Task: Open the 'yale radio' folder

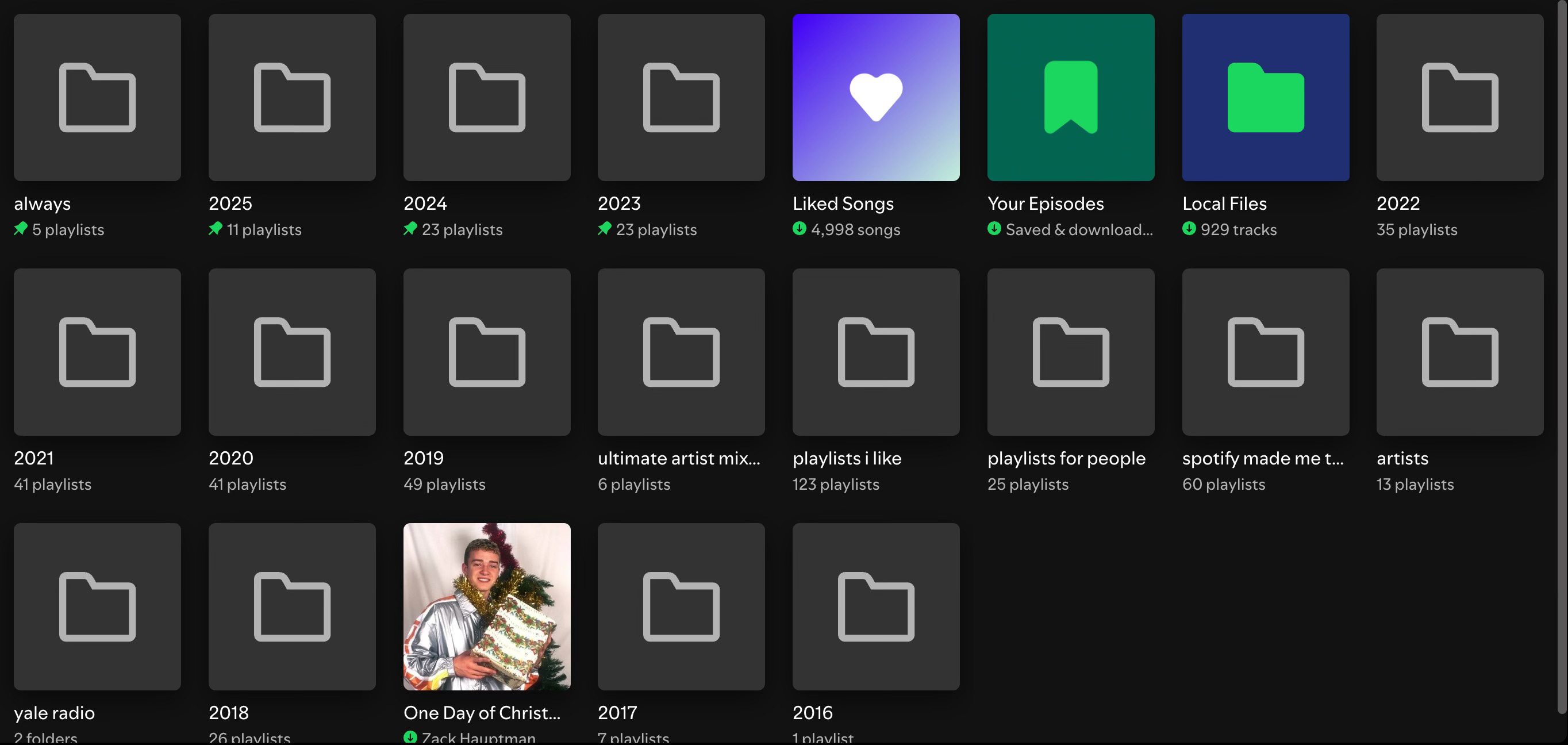Action: [97, 606]
